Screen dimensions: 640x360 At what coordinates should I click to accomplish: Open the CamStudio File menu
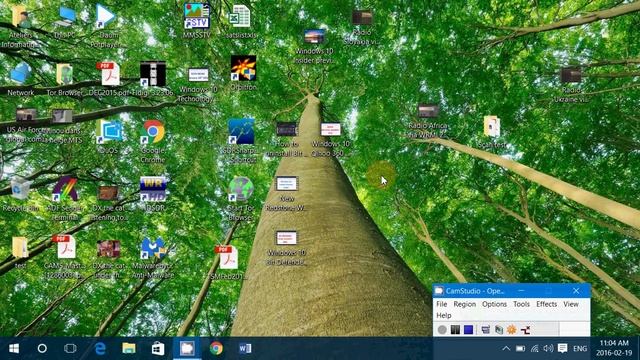(x=442, y=304)
